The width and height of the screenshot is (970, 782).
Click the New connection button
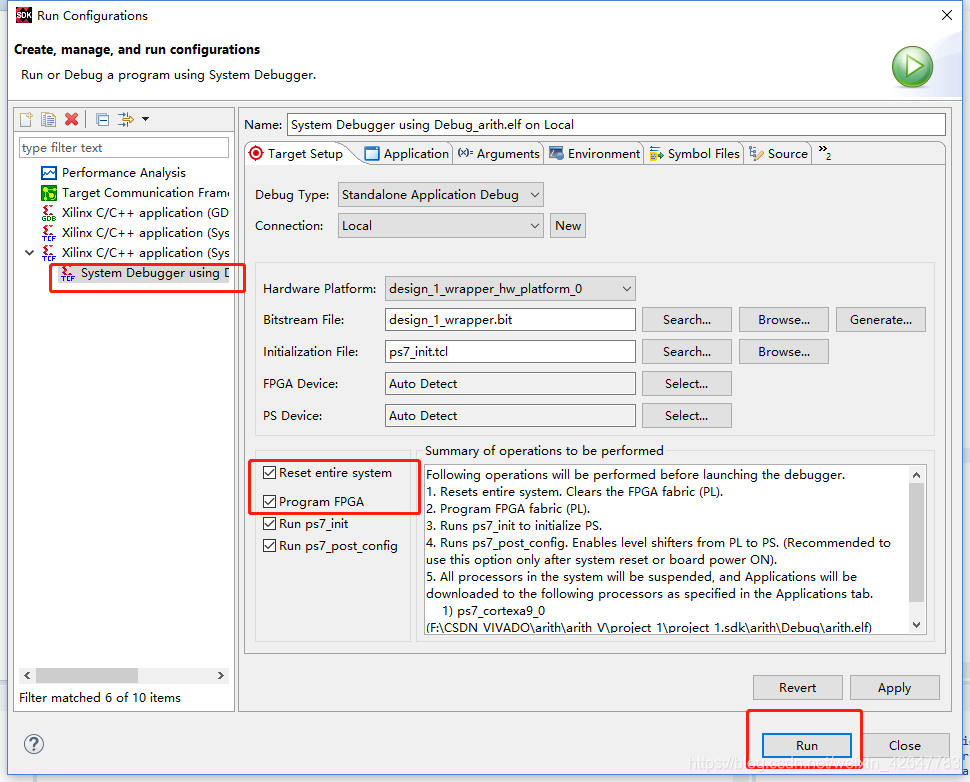(x=568, y=226)
